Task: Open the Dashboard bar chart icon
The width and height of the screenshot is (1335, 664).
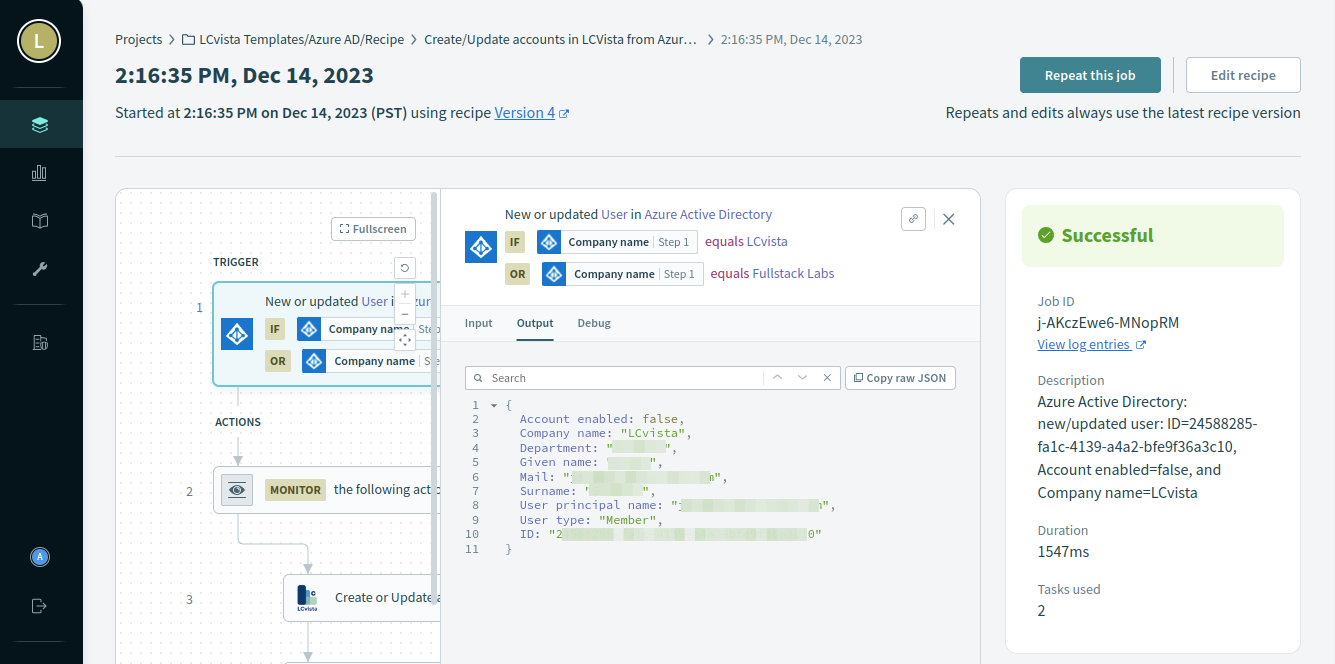Action: [x=40, y=173]
